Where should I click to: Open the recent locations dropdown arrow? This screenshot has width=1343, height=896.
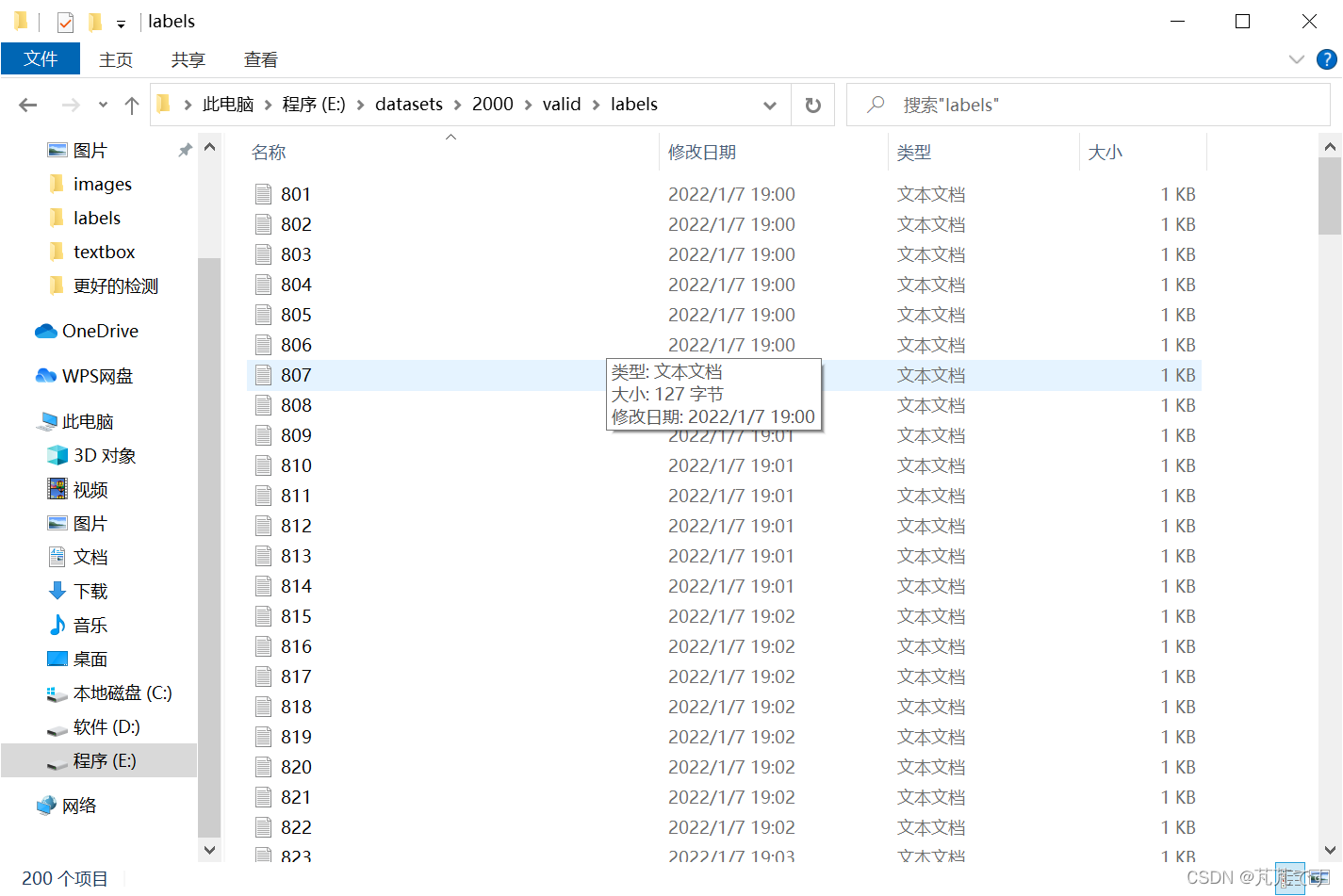pos(103,106)
